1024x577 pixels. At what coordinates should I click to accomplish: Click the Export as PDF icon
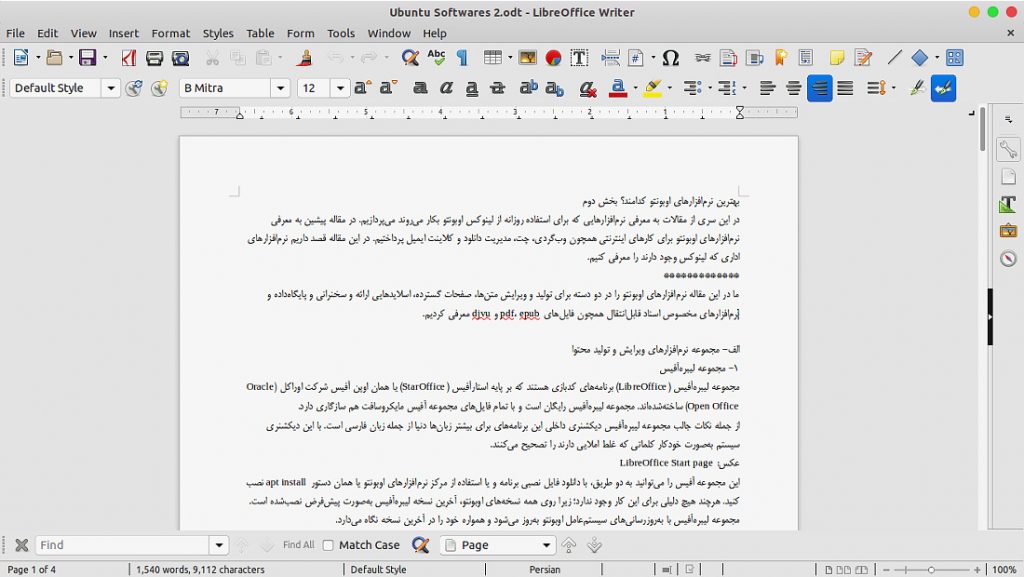pyautogui.click(x=130, y=58)
